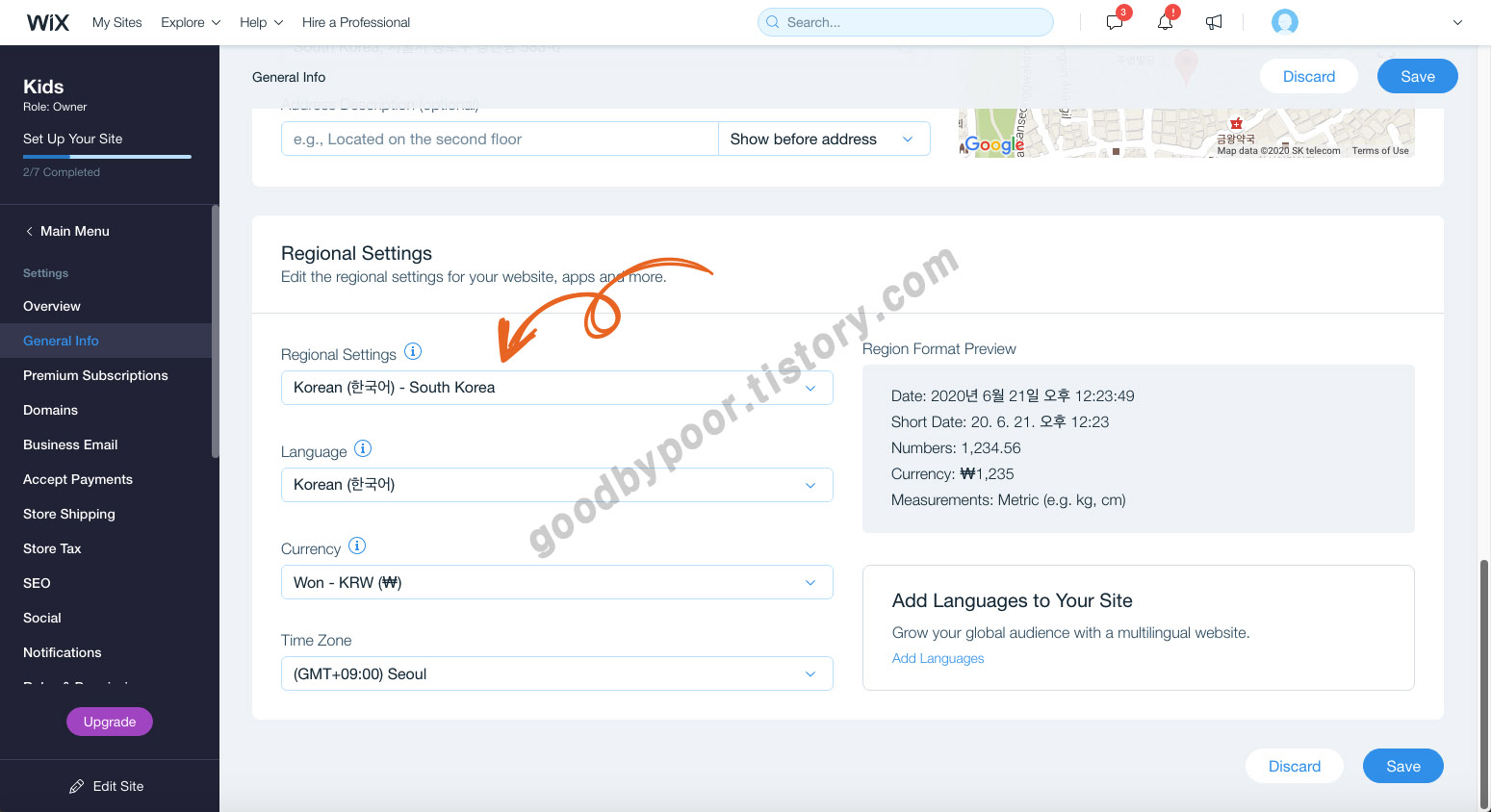The image size is (1491, 812).
Task: Click Set Up Your Site
Action: (73, 139)
